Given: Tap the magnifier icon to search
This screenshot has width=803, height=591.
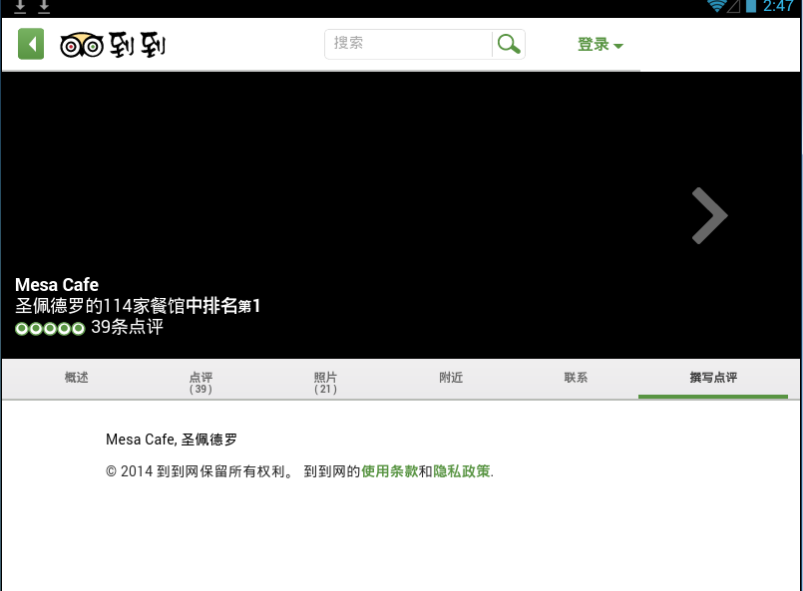Looking at the screenshot, I should (x=508, y=44).
